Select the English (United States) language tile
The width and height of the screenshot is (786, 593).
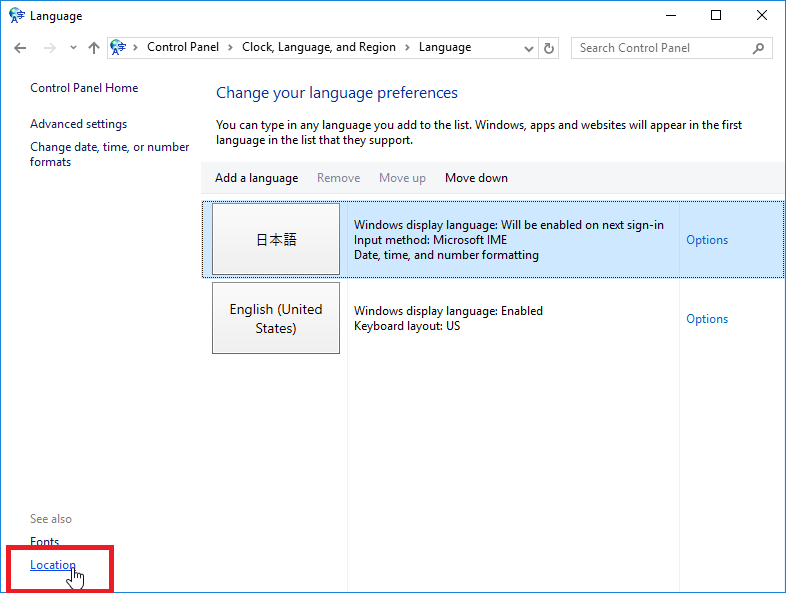coord(276,318)
